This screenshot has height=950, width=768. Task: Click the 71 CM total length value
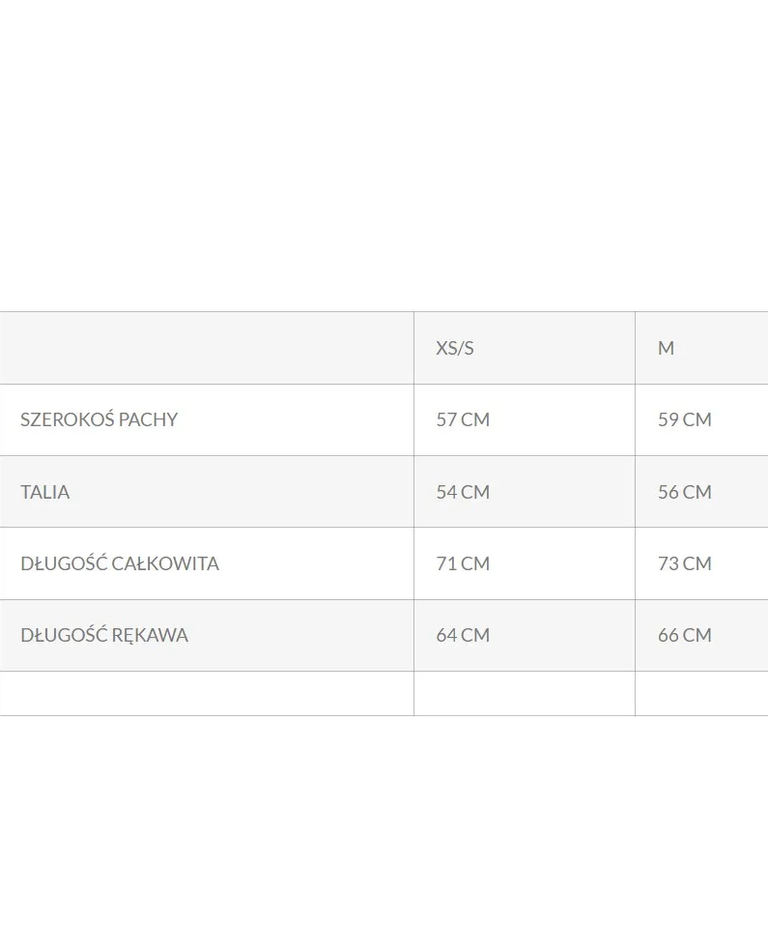[463, 564]
